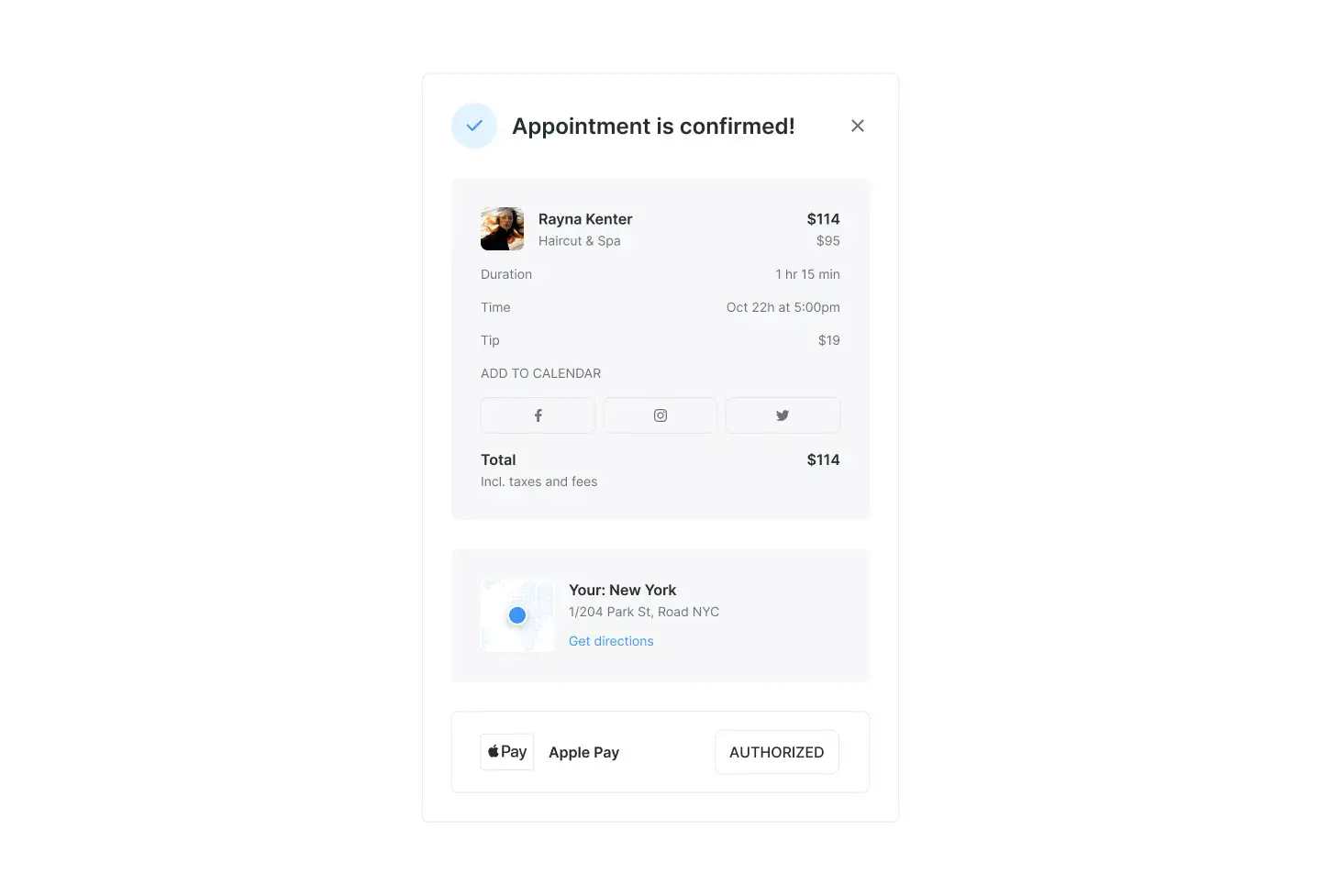
Task: Click the blue location dot on map
Action: pyautogui.click(x=517, y=615)
